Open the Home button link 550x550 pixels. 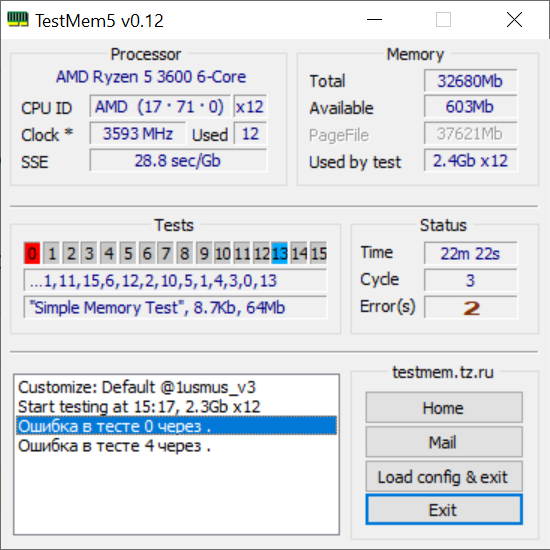(x=444, y=408)
